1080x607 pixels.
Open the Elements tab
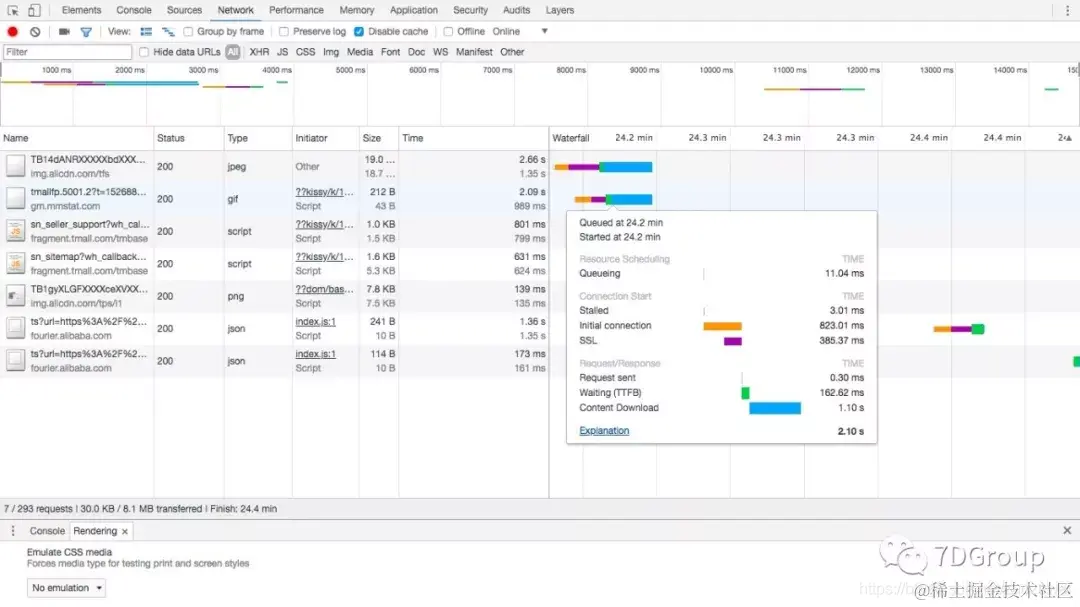(81, 10)
